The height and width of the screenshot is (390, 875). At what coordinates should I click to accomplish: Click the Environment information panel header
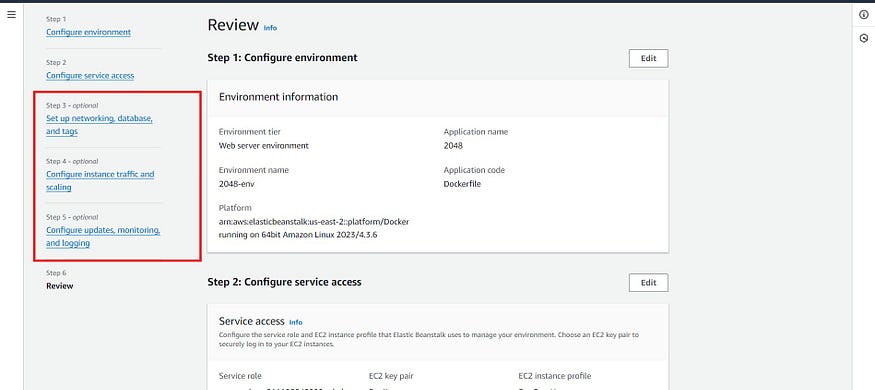click(438, 97)
